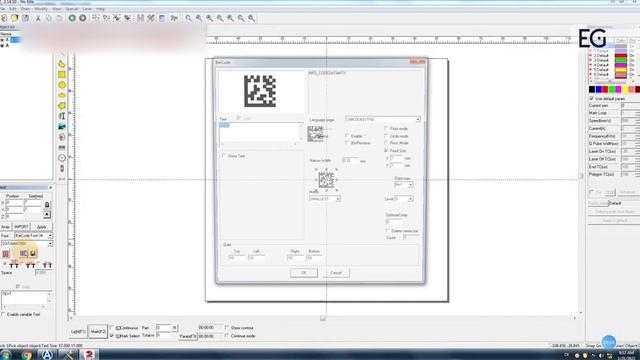Select the Text drawing tool
Screen dimensions: 640x360
point(62,116)
